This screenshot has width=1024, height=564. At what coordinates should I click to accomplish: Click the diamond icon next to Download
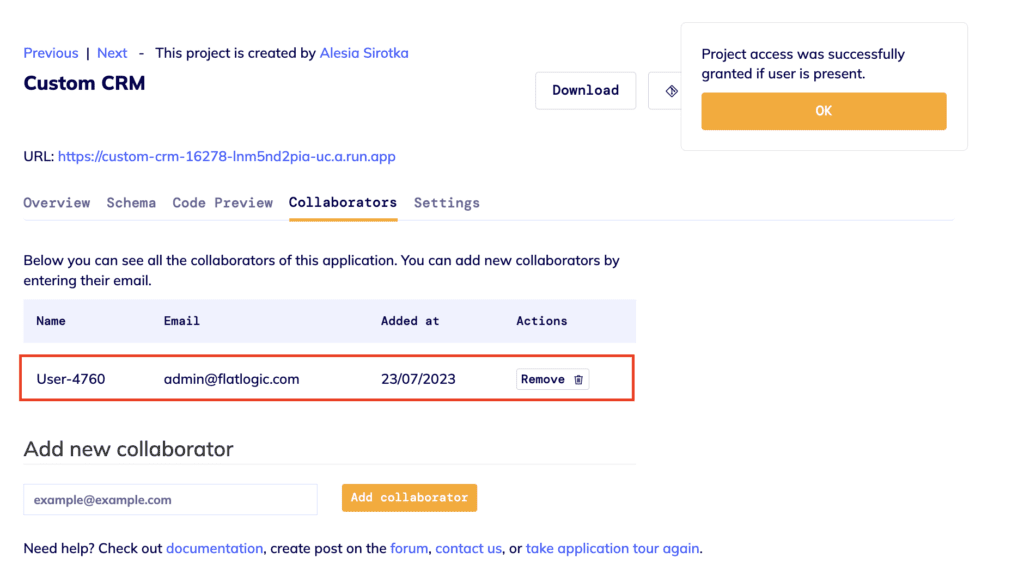coord(671,91)
